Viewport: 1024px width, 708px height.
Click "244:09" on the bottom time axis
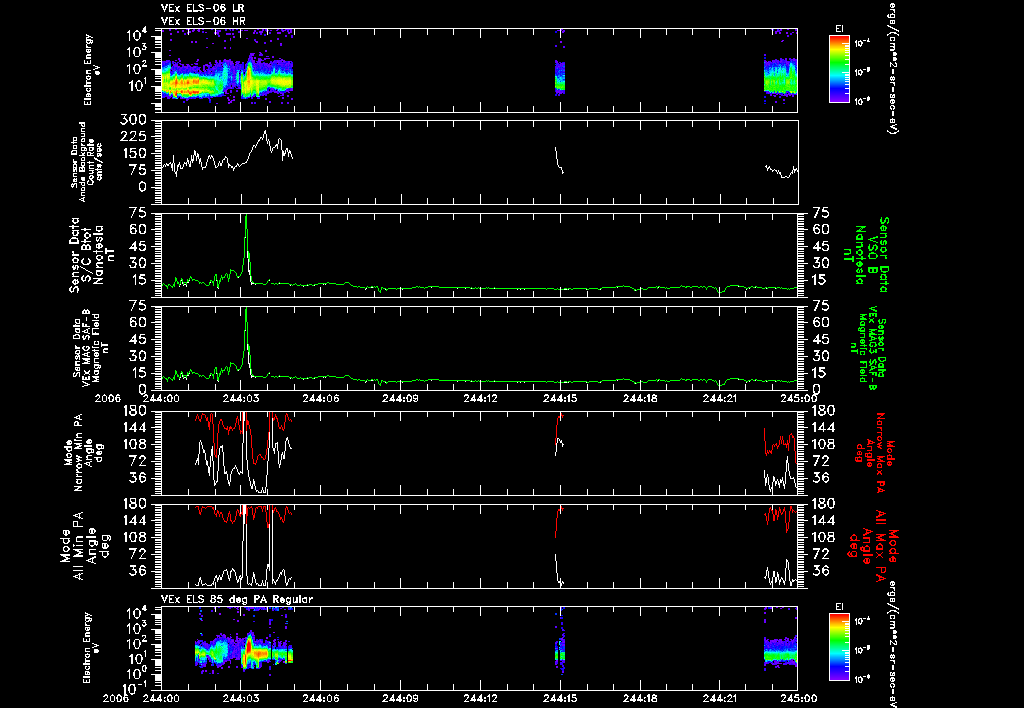400,698
